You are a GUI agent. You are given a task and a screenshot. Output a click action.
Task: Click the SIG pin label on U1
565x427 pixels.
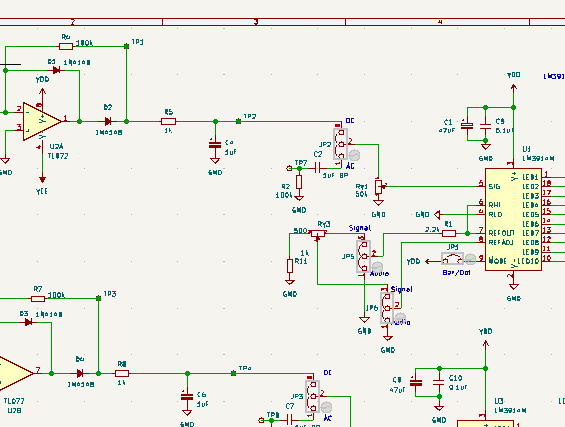pos(494,187)
